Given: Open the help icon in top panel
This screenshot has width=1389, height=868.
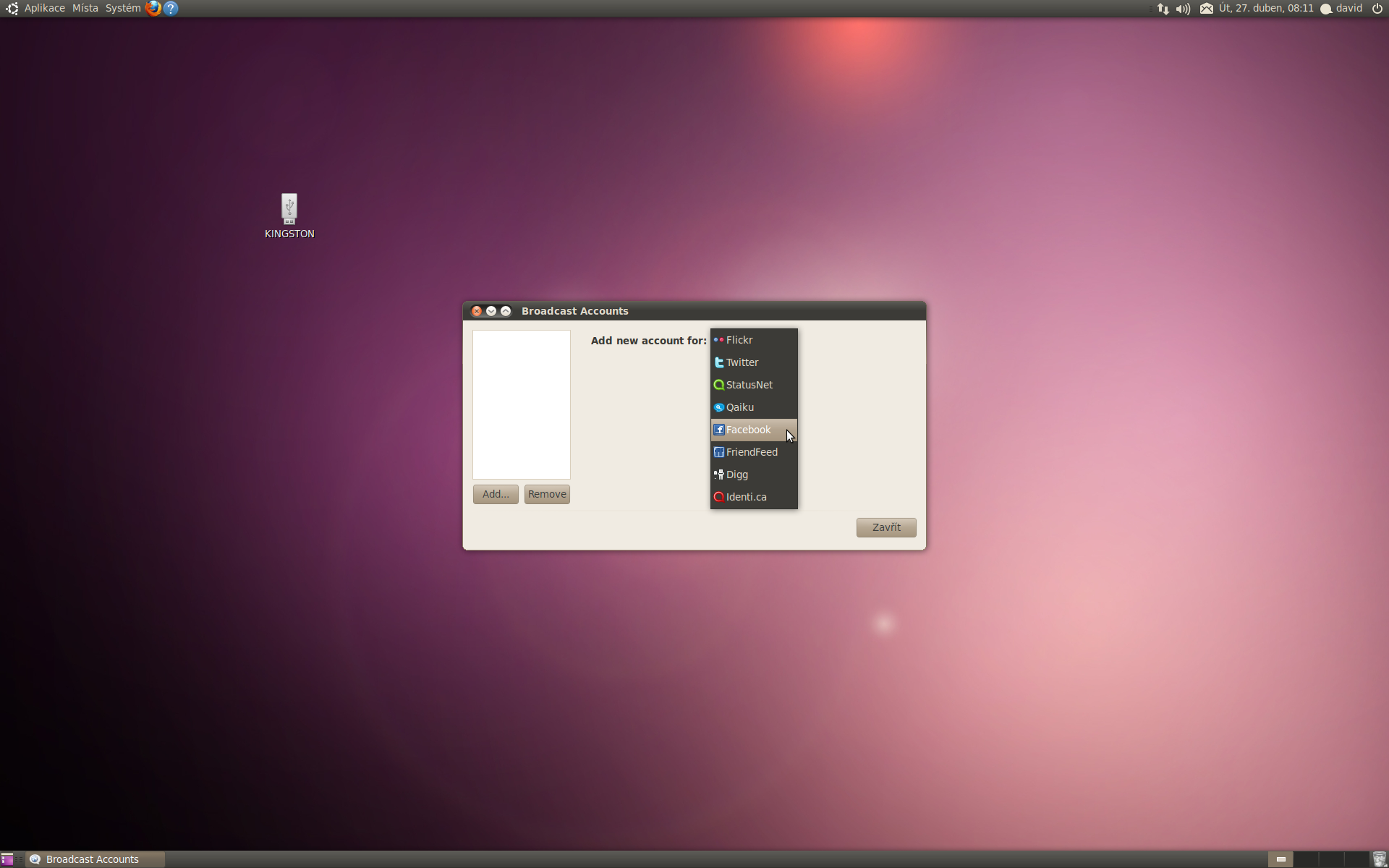Looking at the screenshot, I should pyautogui.click(x=171, y=8).
